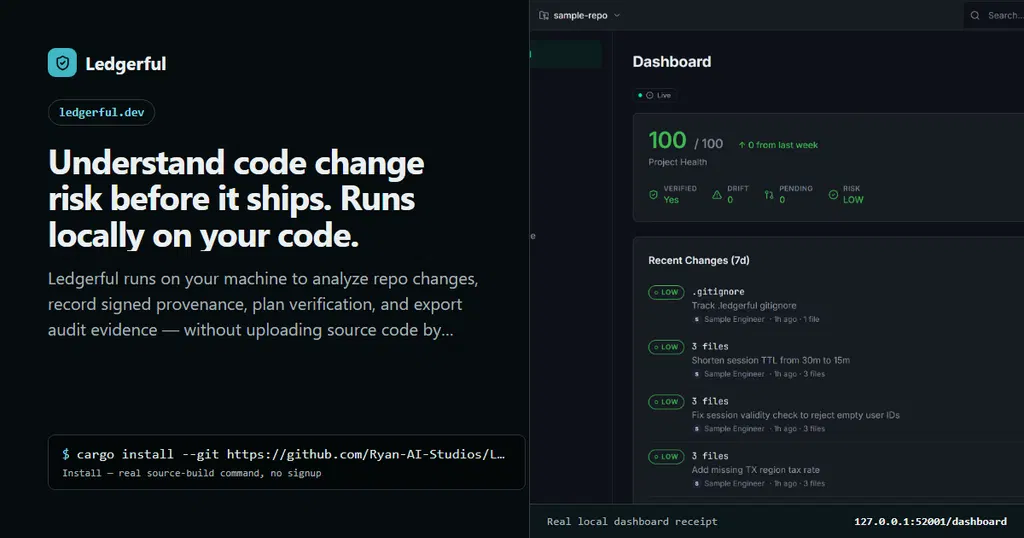This screenshot has width=1024, height=538.
Task: Click the repository icon beside sample-repo
Action: tap(543, 15)
